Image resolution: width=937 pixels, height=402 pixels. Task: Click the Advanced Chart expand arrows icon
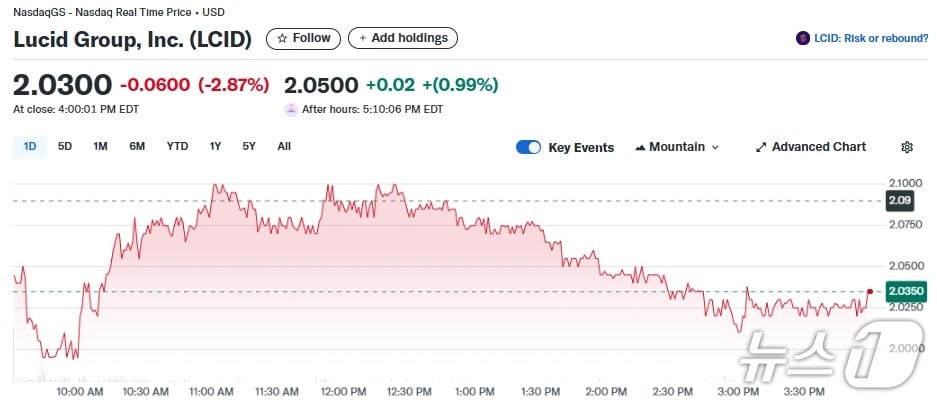761,147
